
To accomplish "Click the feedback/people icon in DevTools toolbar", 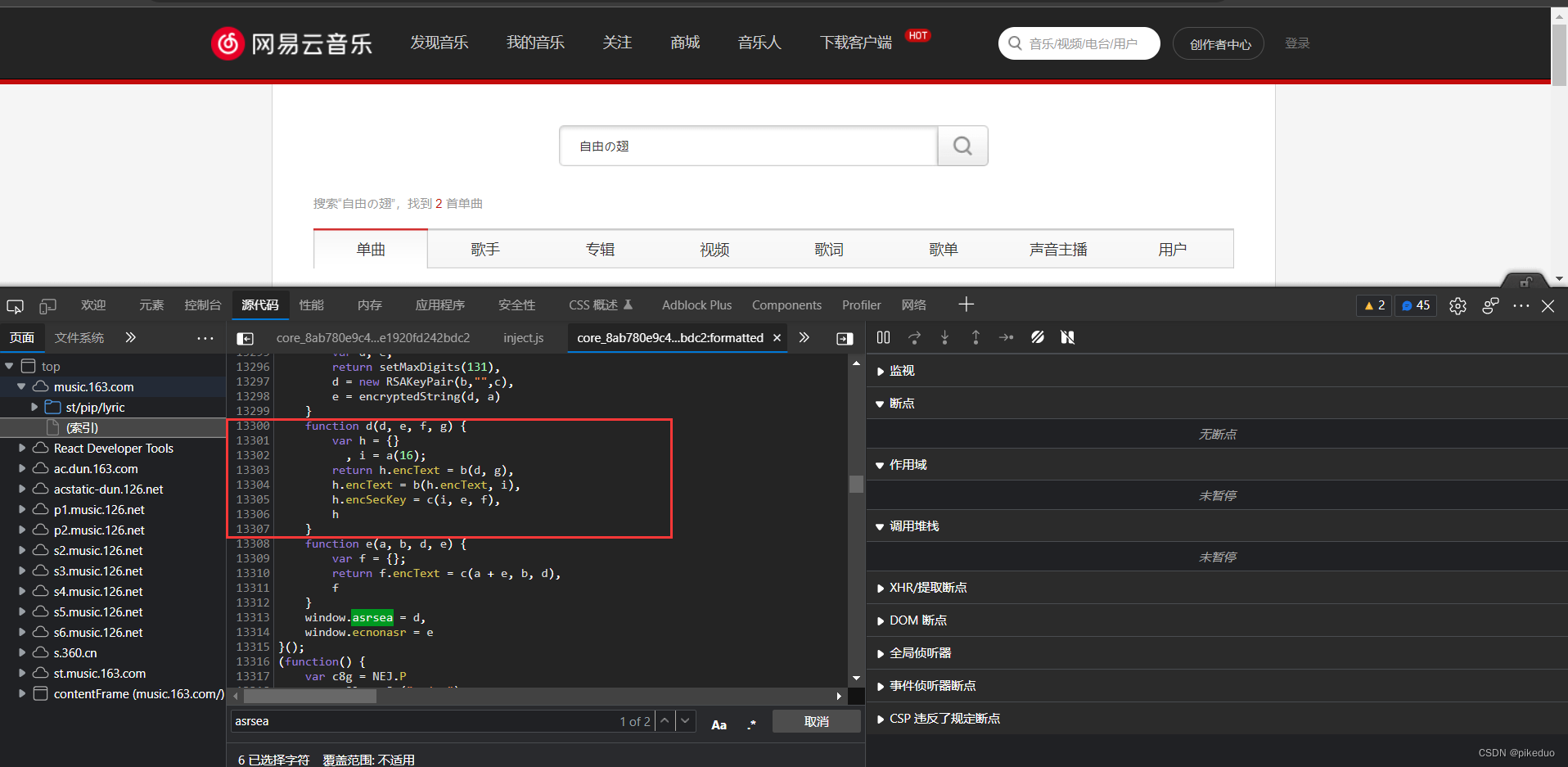I will pyautogui.click(x=1490, y=305).
